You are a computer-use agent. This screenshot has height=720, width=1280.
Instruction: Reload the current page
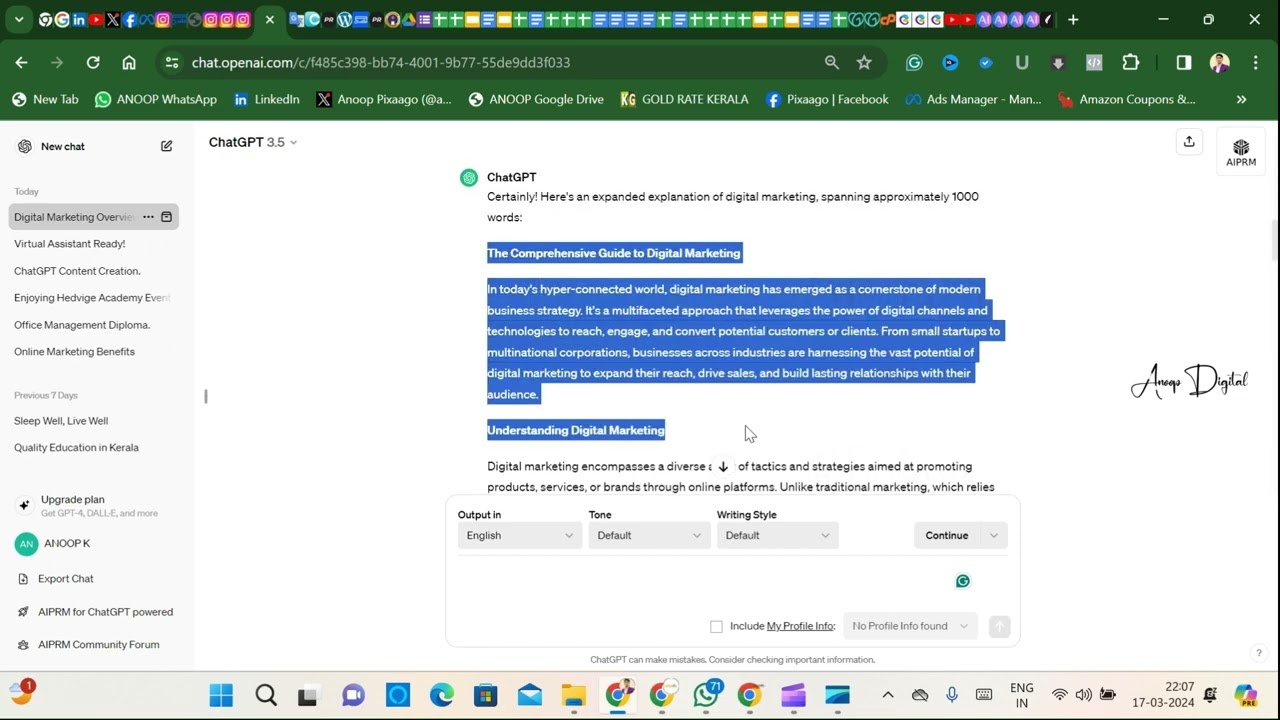[x=93, y=62]
